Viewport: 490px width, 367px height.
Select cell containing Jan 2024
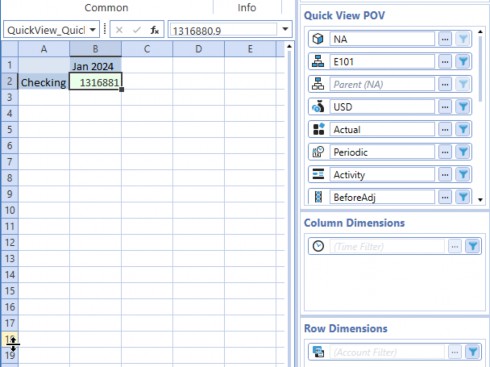(x=95, y=65)
